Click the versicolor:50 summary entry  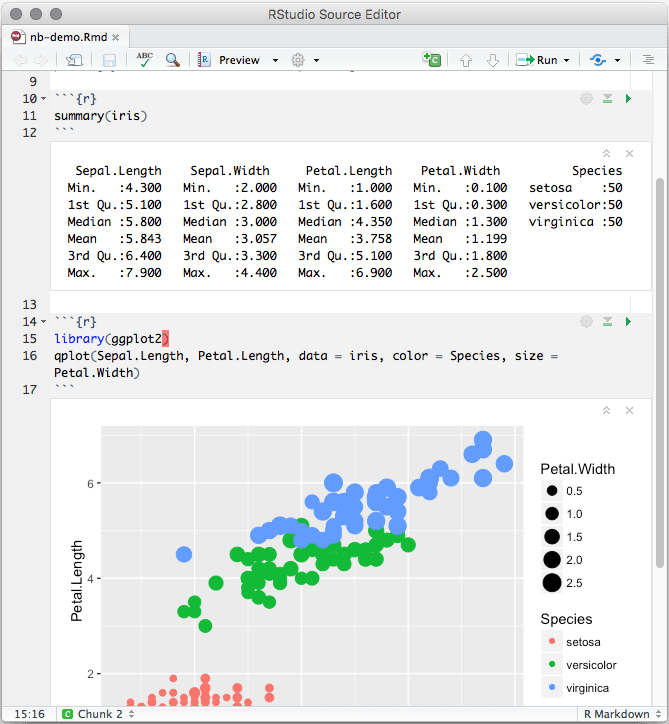point(575,205)
